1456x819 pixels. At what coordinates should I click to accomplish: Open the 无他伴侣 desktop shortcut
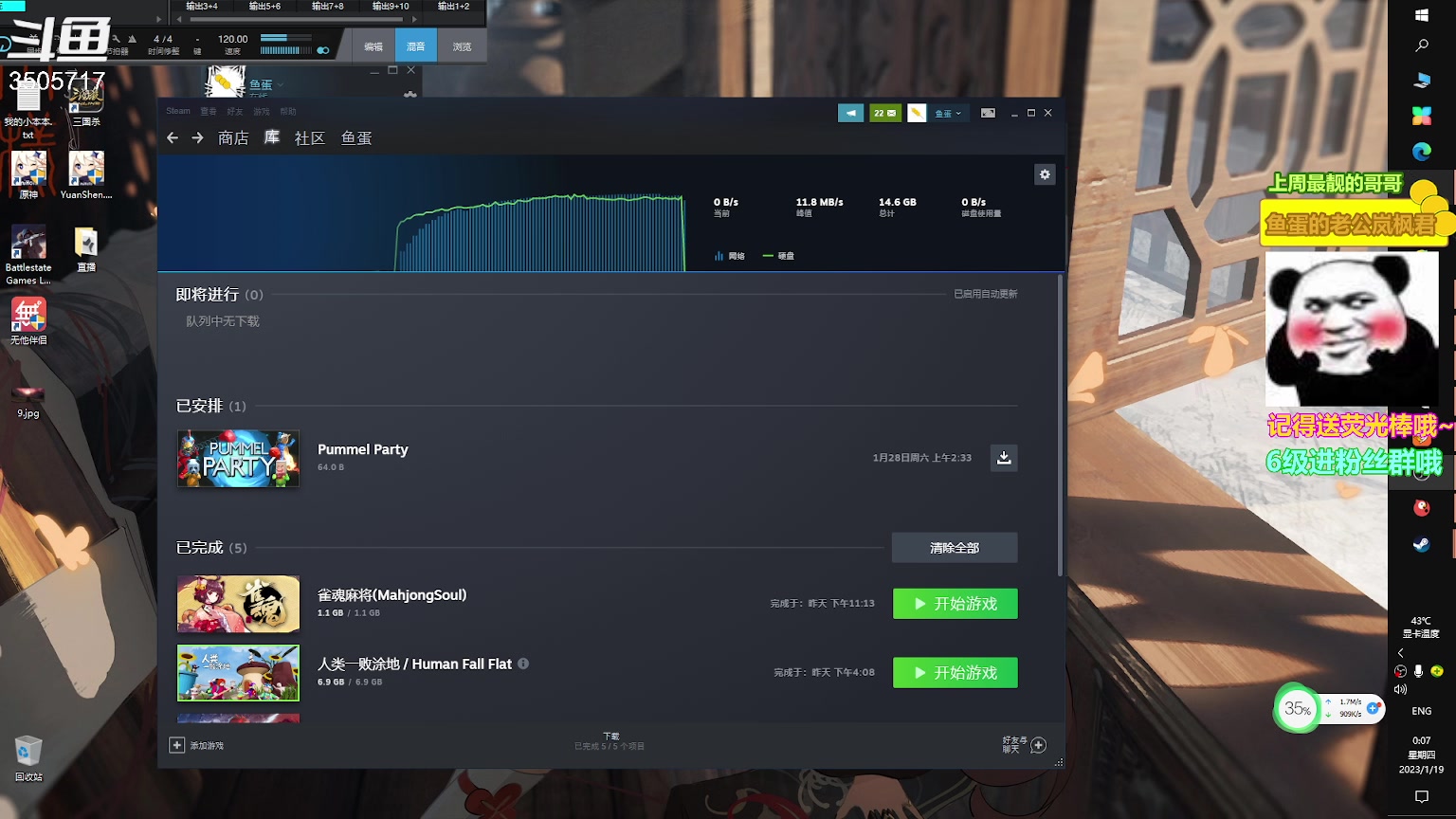[28, 320]
